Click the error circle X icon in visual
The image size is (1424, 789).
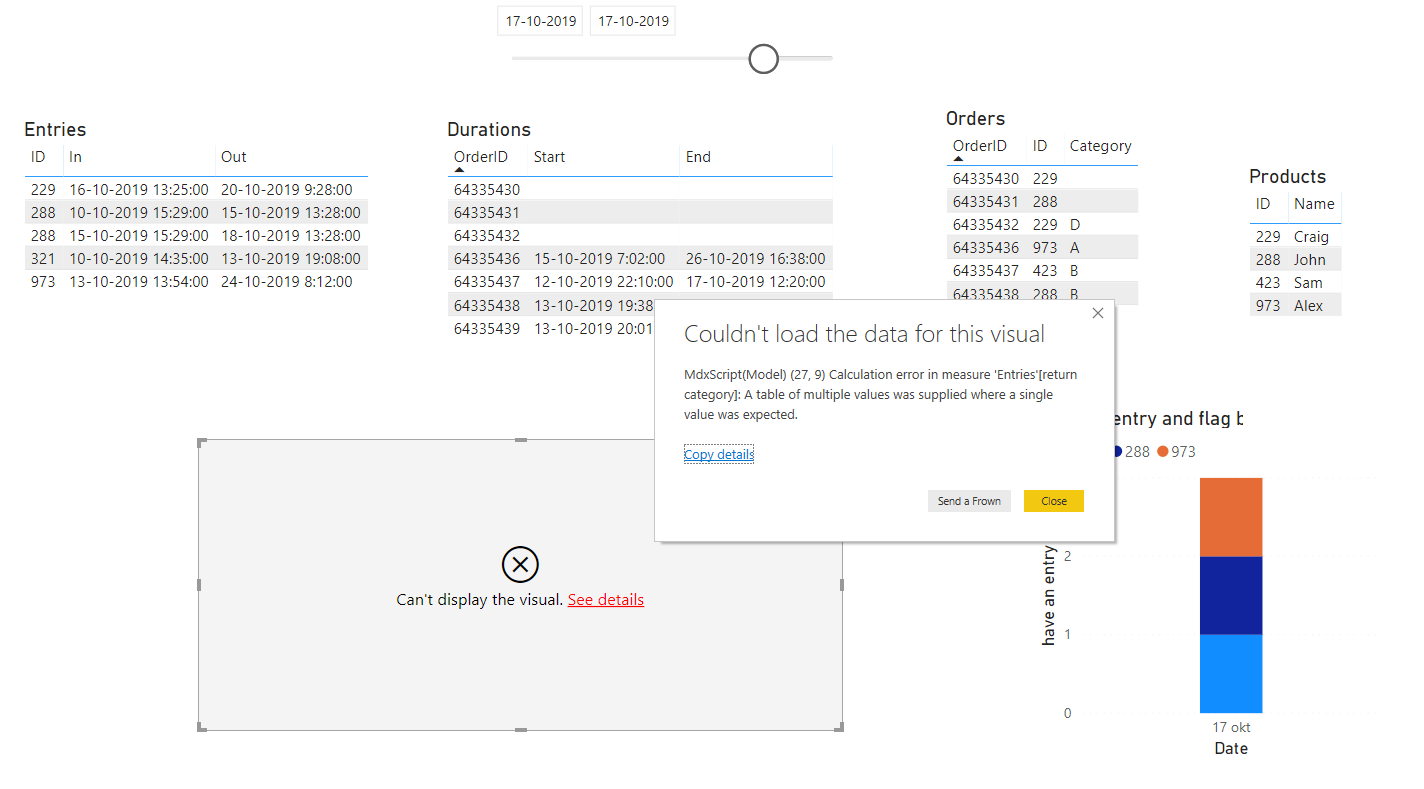coord(520,564)
